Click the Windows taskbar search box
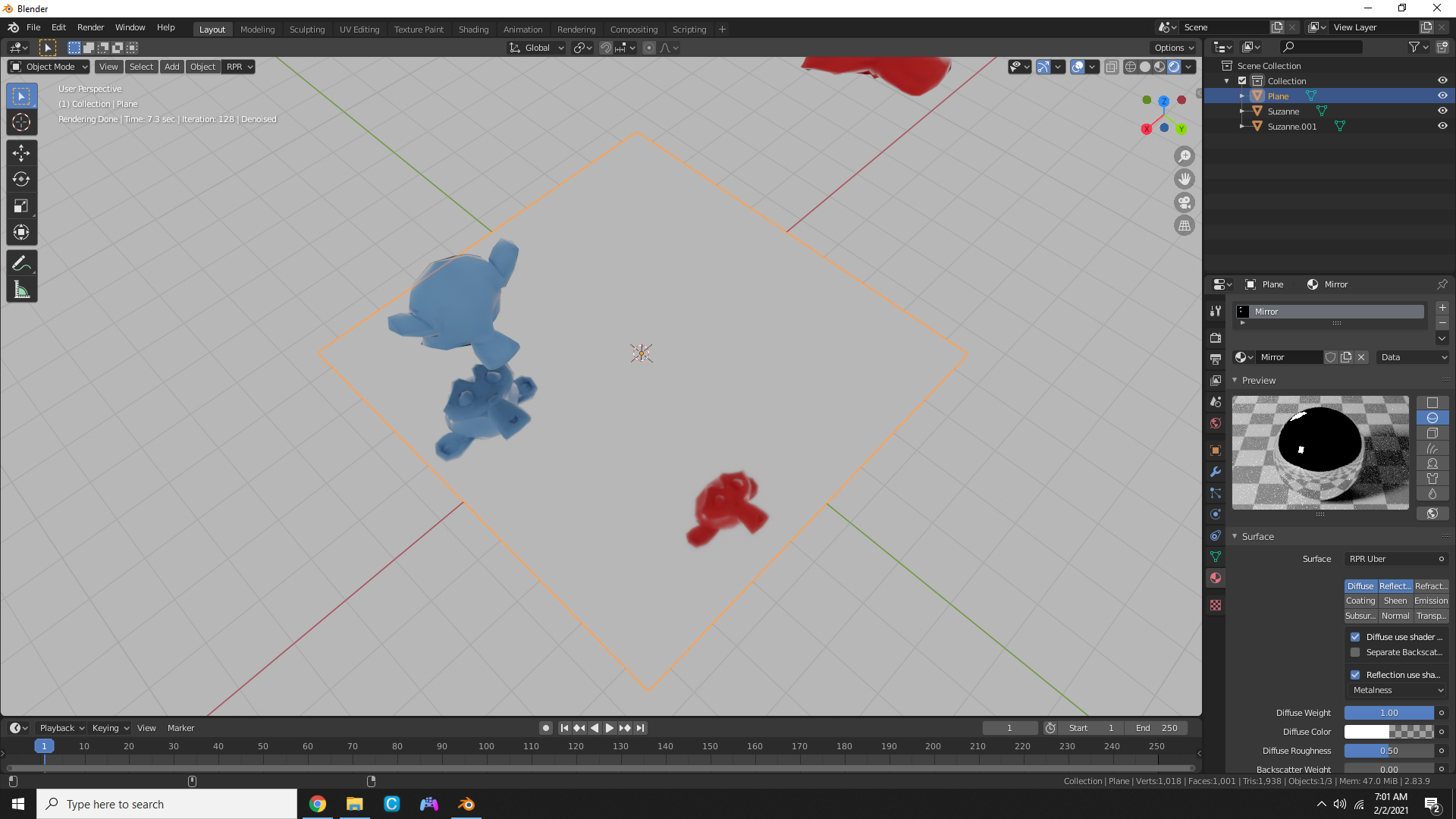The image size is (1456, 819). pyautogui.click(x=167, y=804)
